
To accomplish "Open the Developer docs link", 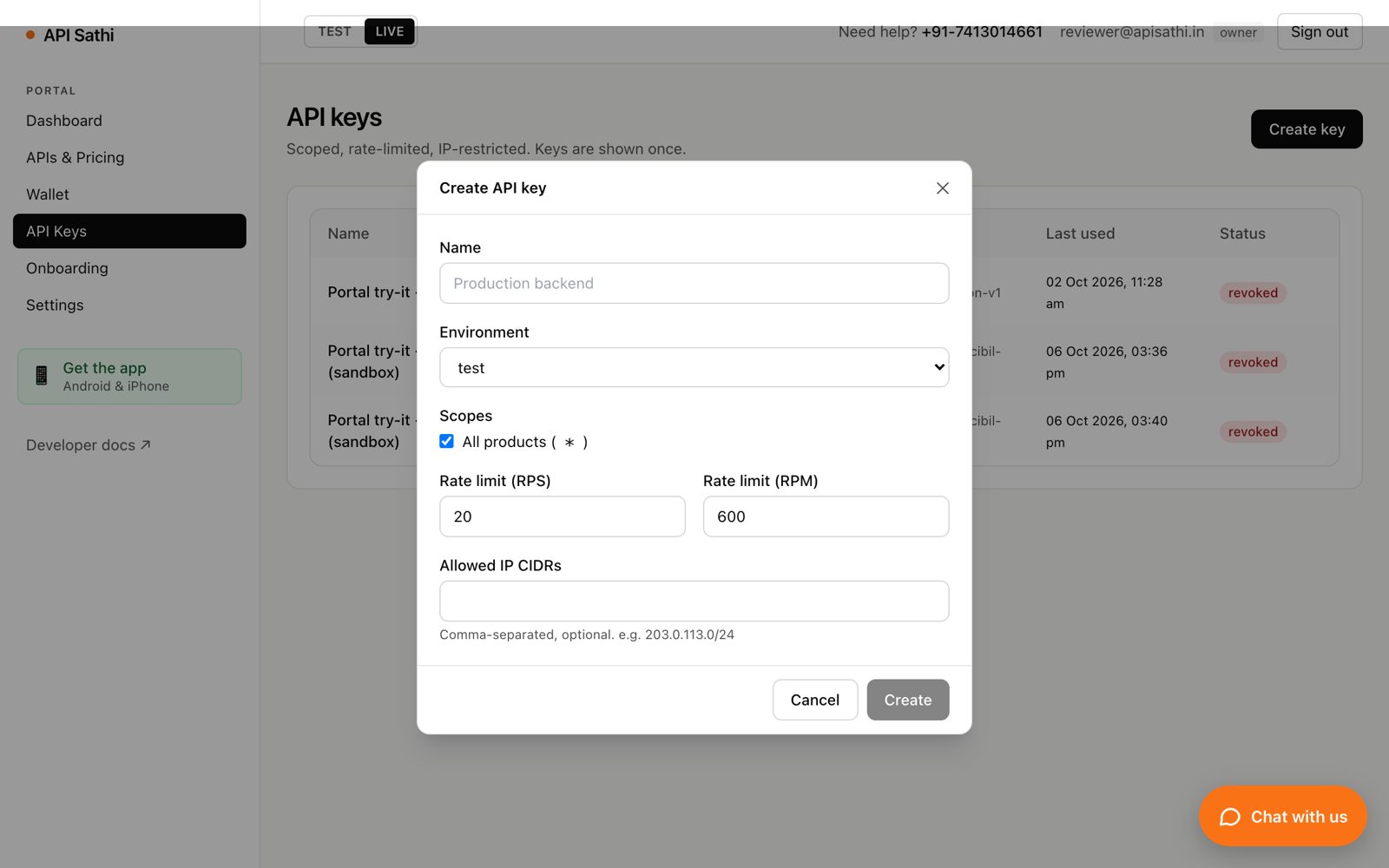I will (x=89, y=445).
